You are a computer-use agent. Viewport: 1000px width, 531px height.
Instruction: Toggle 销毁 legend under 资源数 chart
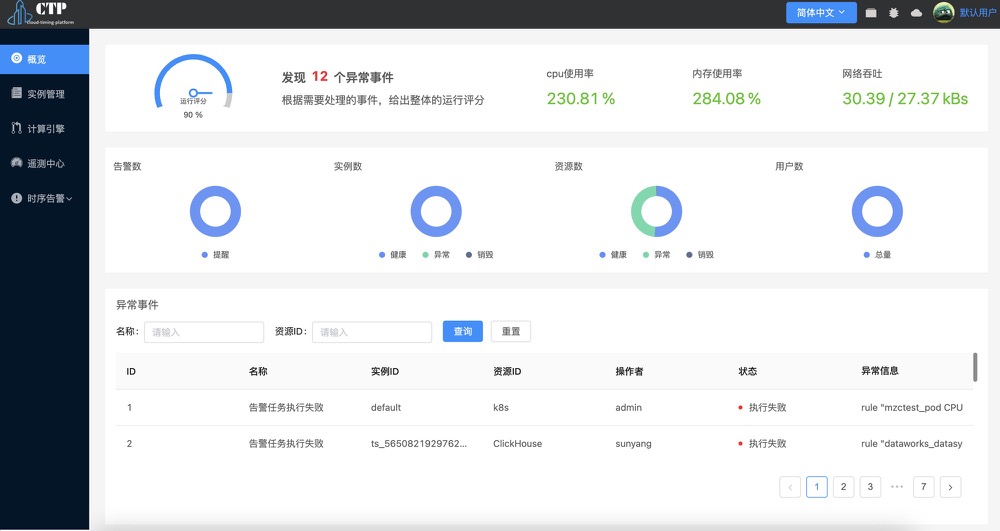tap(700, 254)
